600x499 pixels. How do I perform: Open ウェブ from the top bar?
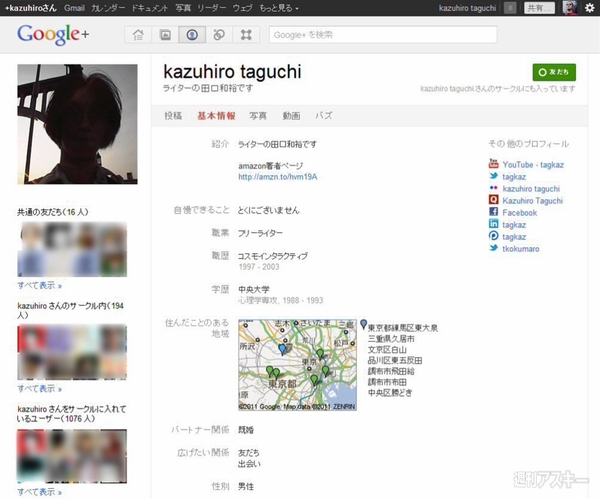(243, 8)
